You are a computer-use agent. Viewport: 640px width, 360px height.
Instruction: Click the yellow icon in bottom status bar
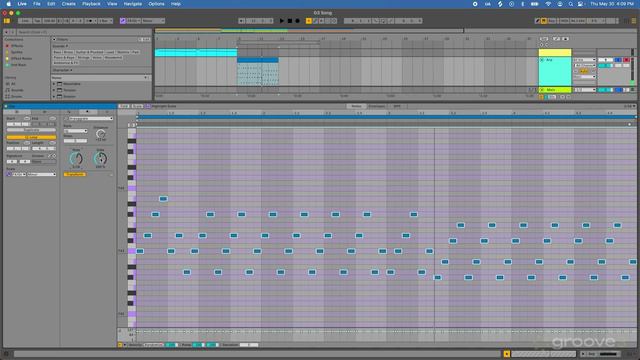pos(507,354)
